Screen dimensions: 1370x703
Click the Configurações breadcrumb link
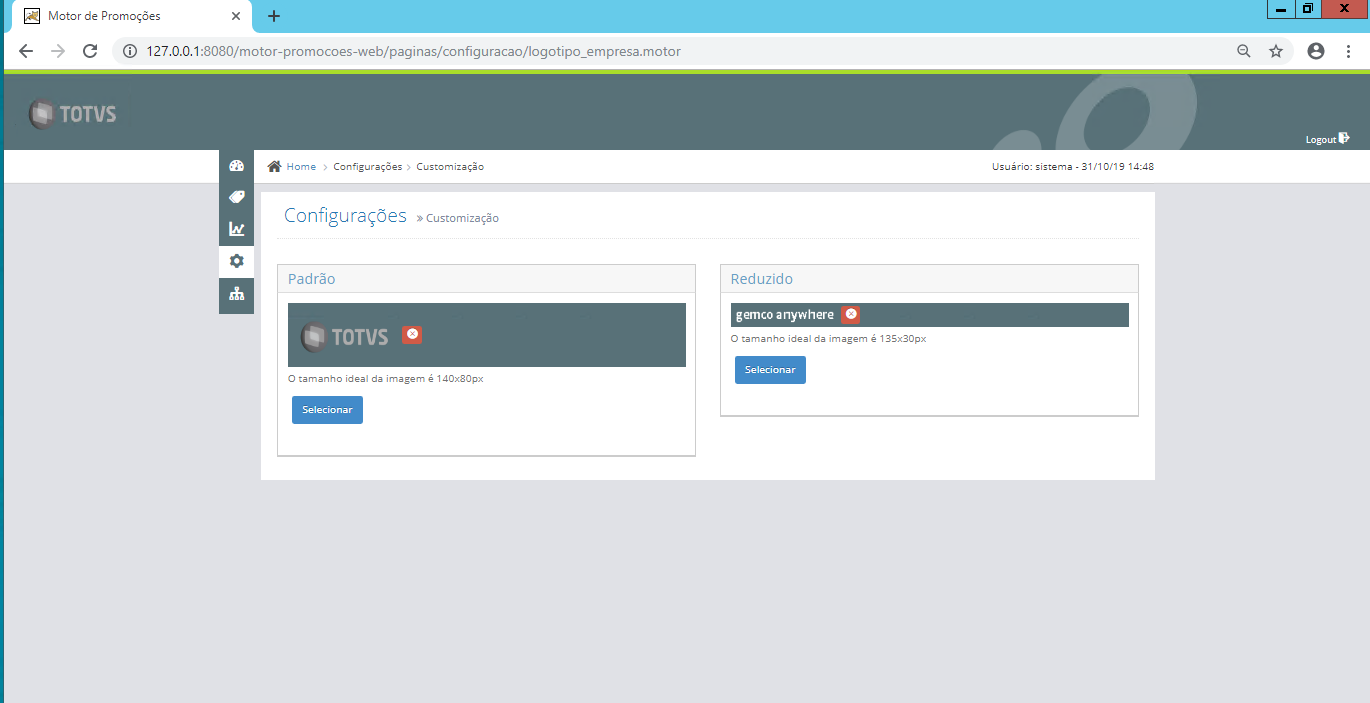coord(367,167)
